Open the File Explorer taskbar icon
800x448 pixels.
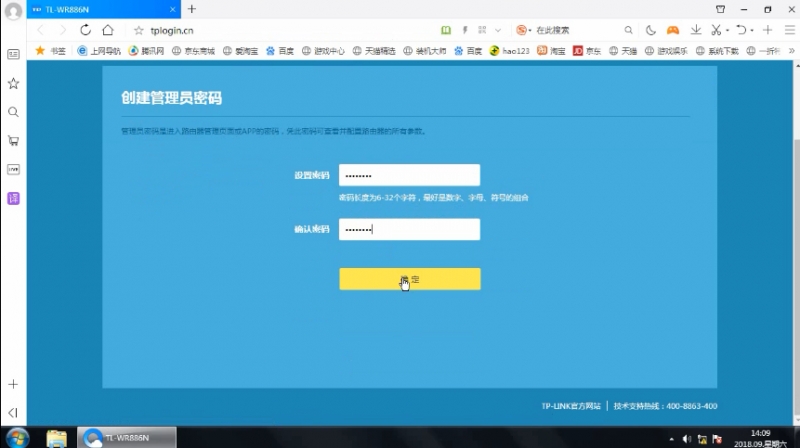(x=56, y=438)
